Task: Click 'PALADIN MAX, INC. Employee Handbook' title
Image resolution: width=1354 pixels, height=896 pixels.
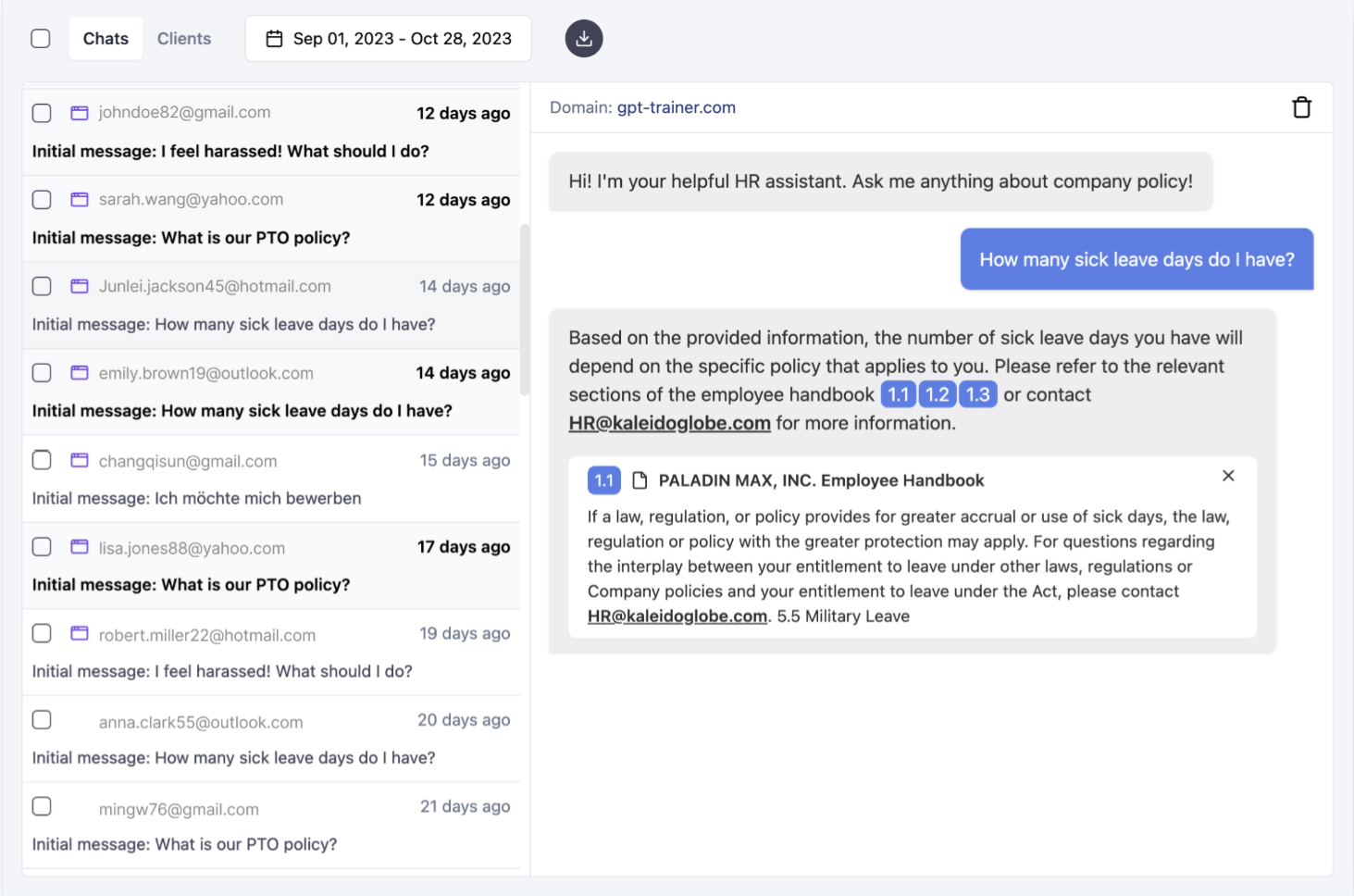Action: coord(821,480)
